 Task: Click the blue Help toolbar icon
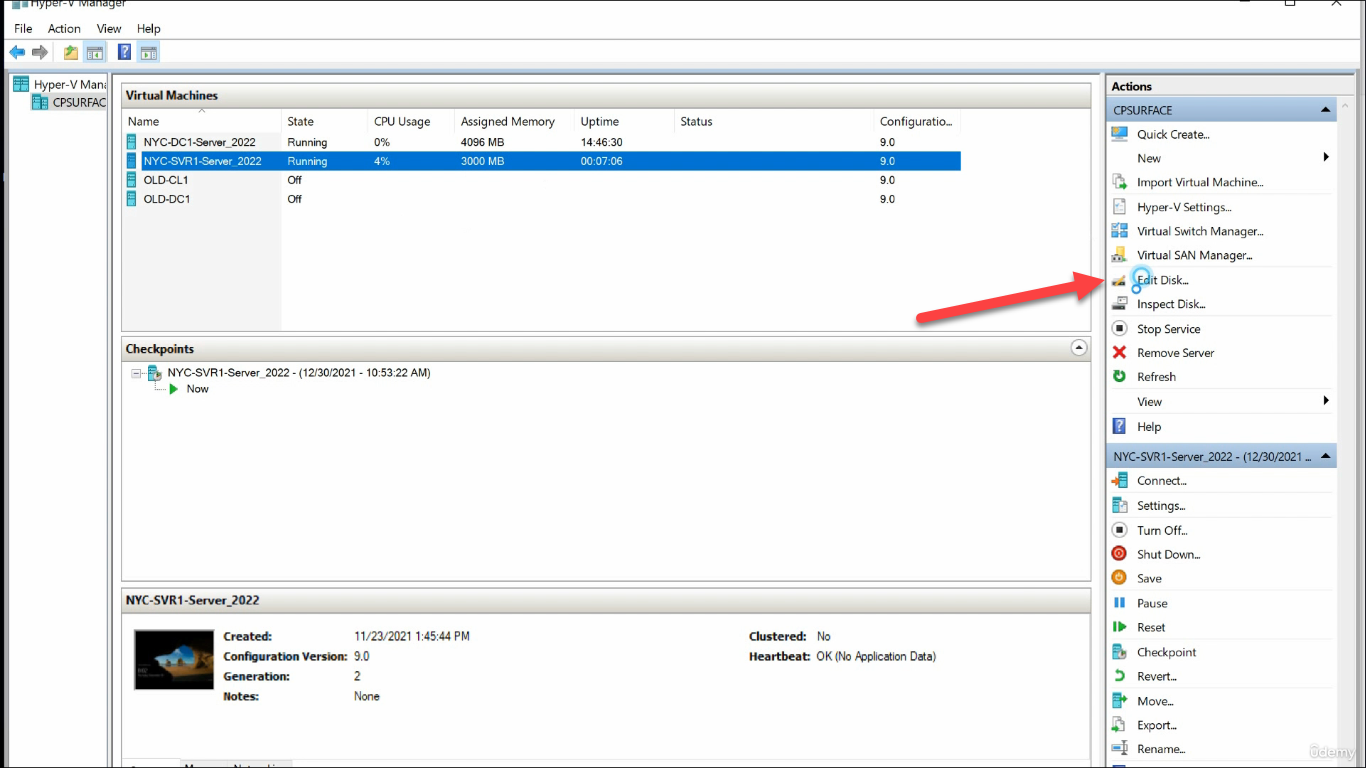pyautogui.click(x=125, y=52)
